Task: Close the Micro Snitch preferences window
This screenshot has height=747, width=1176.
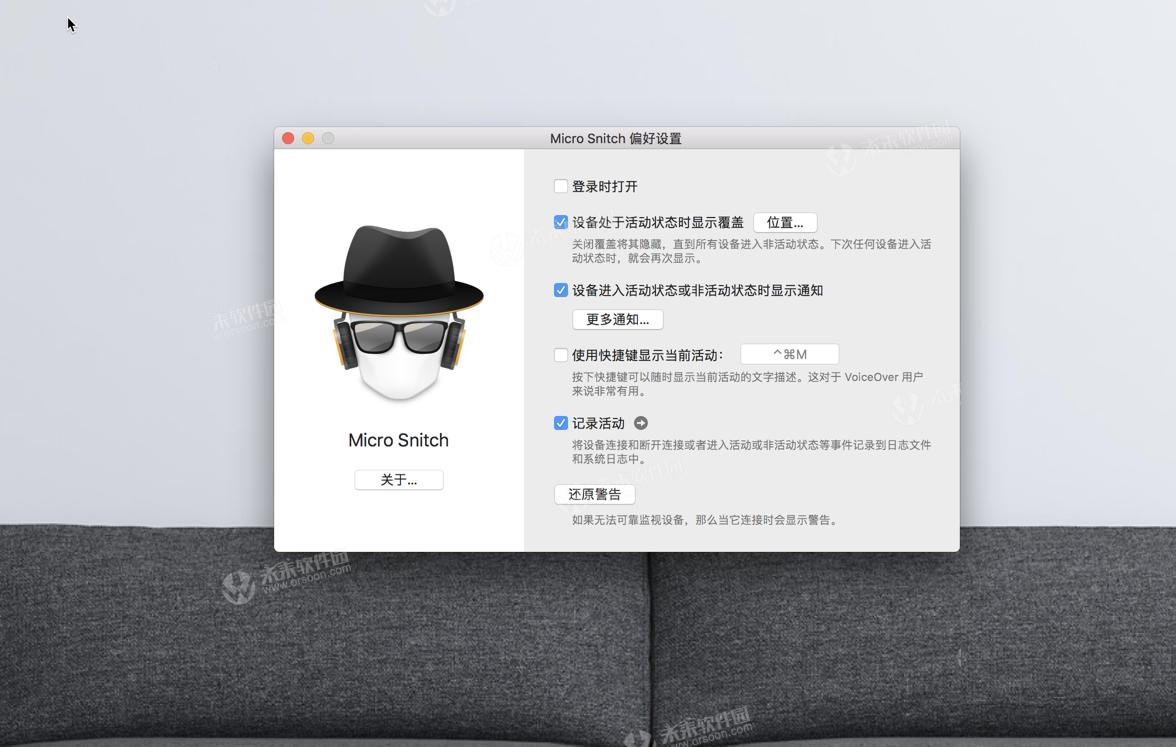Action: click(x=288, y=138)
